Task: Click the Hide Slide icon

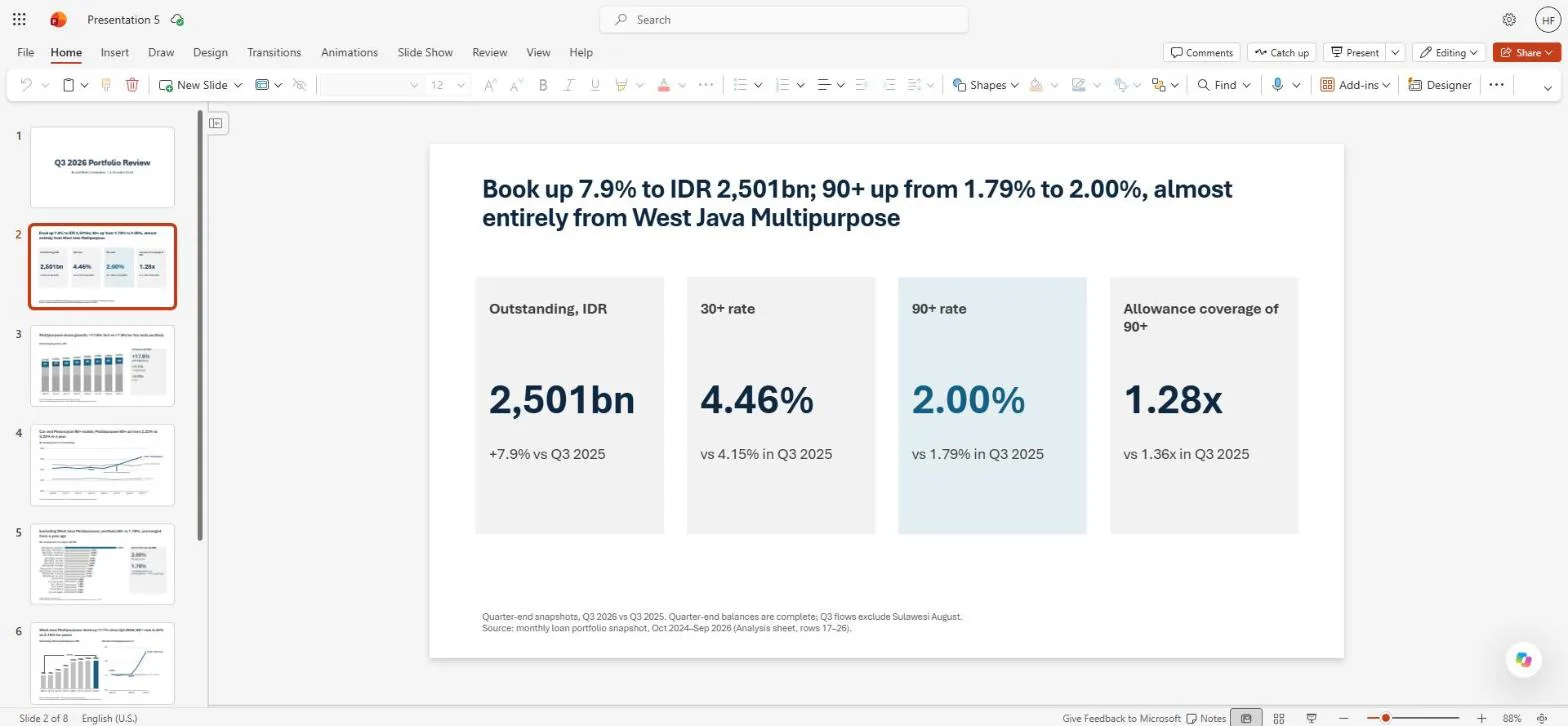Action: (299, 85)
